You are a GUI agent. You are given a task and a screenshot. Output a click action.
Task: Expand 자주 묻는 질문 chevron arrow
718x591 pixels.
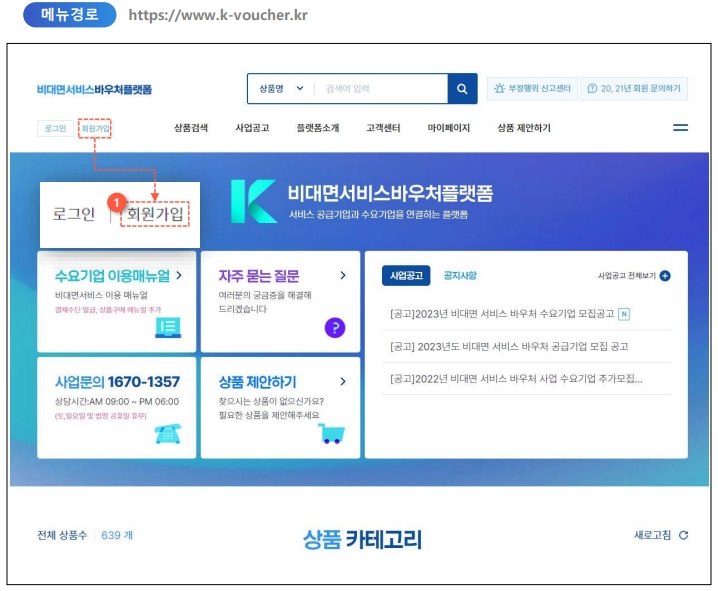[x=343, y=275]
